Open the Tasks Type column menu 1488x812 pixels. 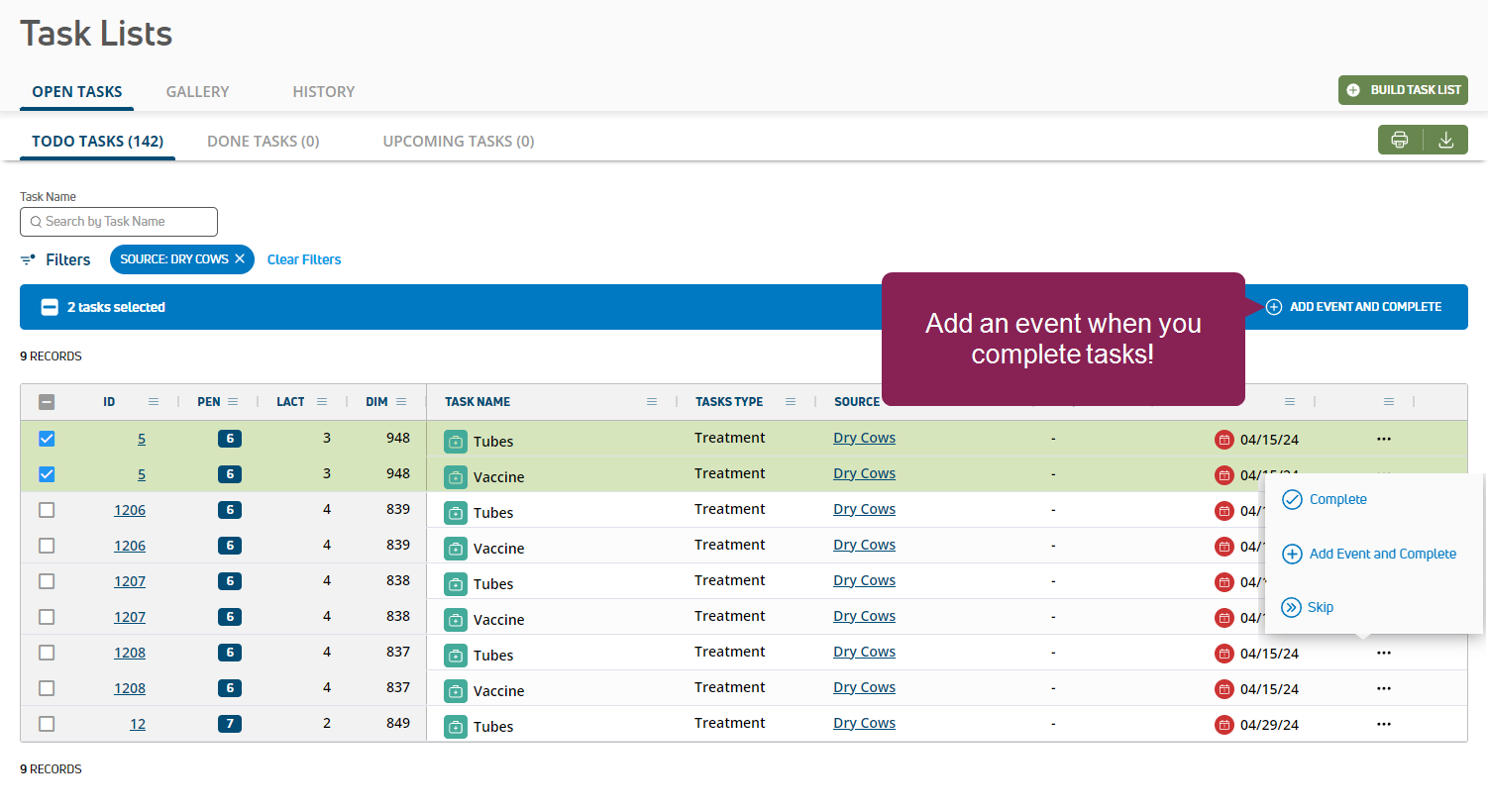click(791, 402)
